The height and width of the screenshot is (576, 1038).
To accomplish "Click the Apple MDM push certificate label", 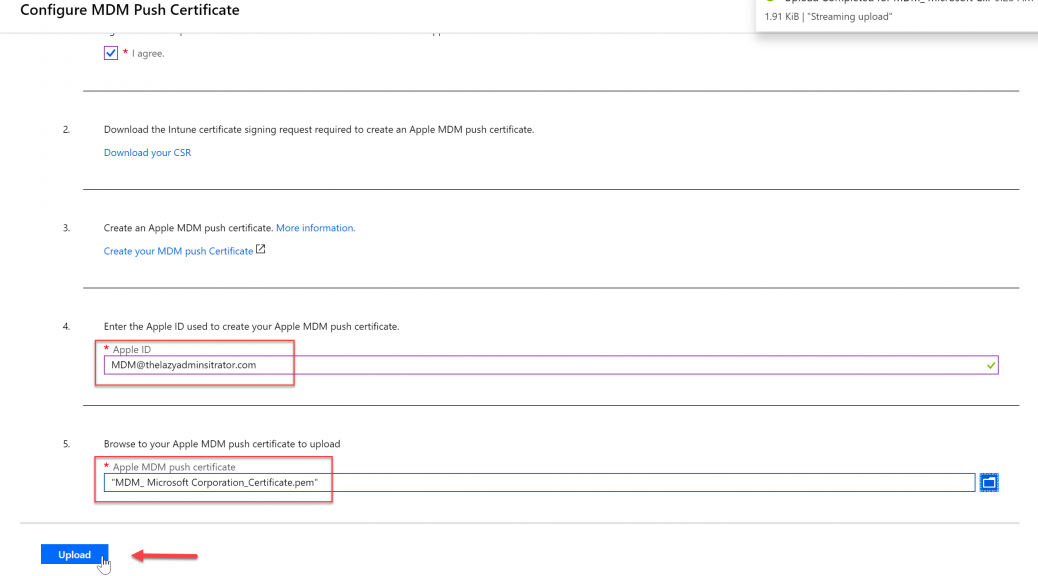I will tap(173, 467).
